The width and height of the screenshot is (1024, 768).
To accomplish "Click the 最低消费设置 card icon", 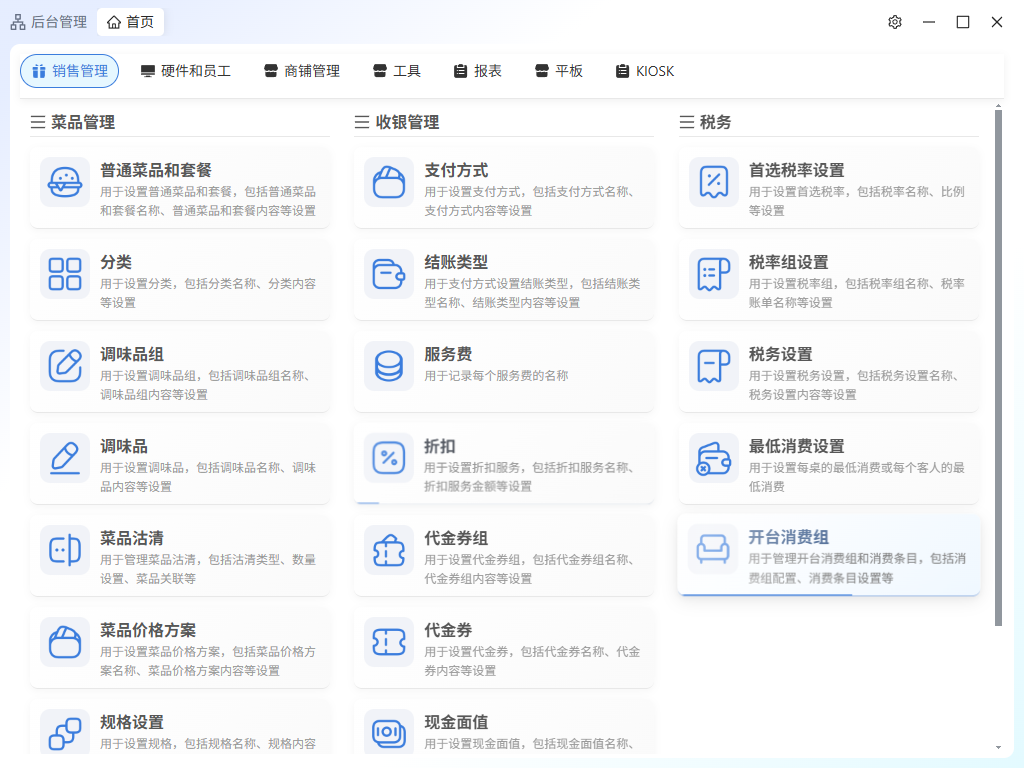I will click(713, 458).
